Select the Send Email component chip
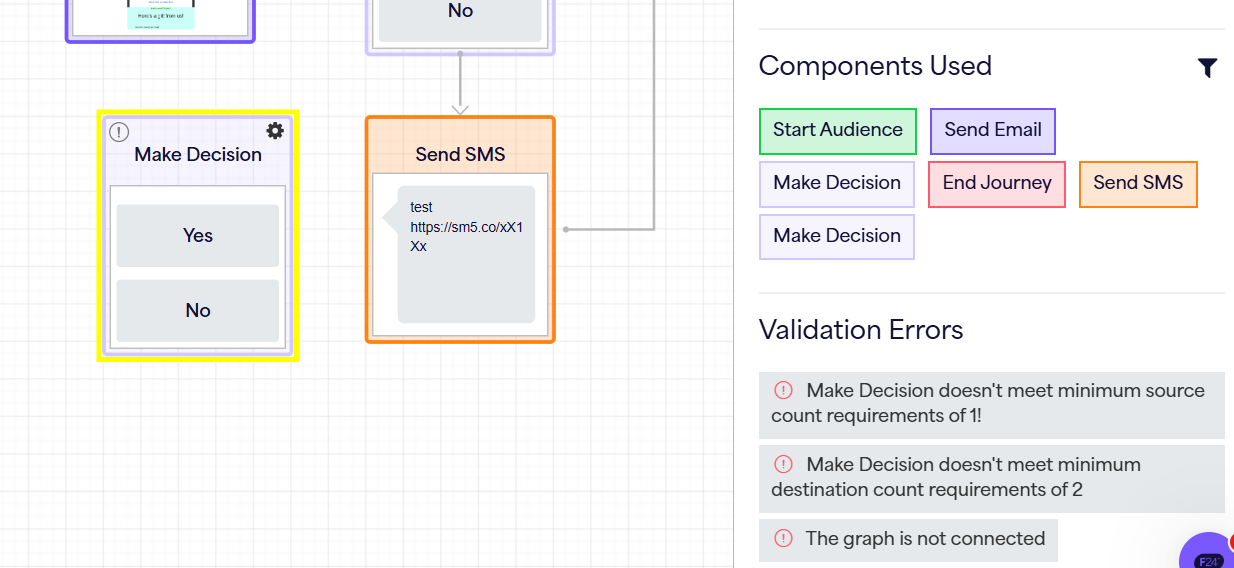Screen dimensions: 1234x568 pyautogui.click(x=992, y=130)
